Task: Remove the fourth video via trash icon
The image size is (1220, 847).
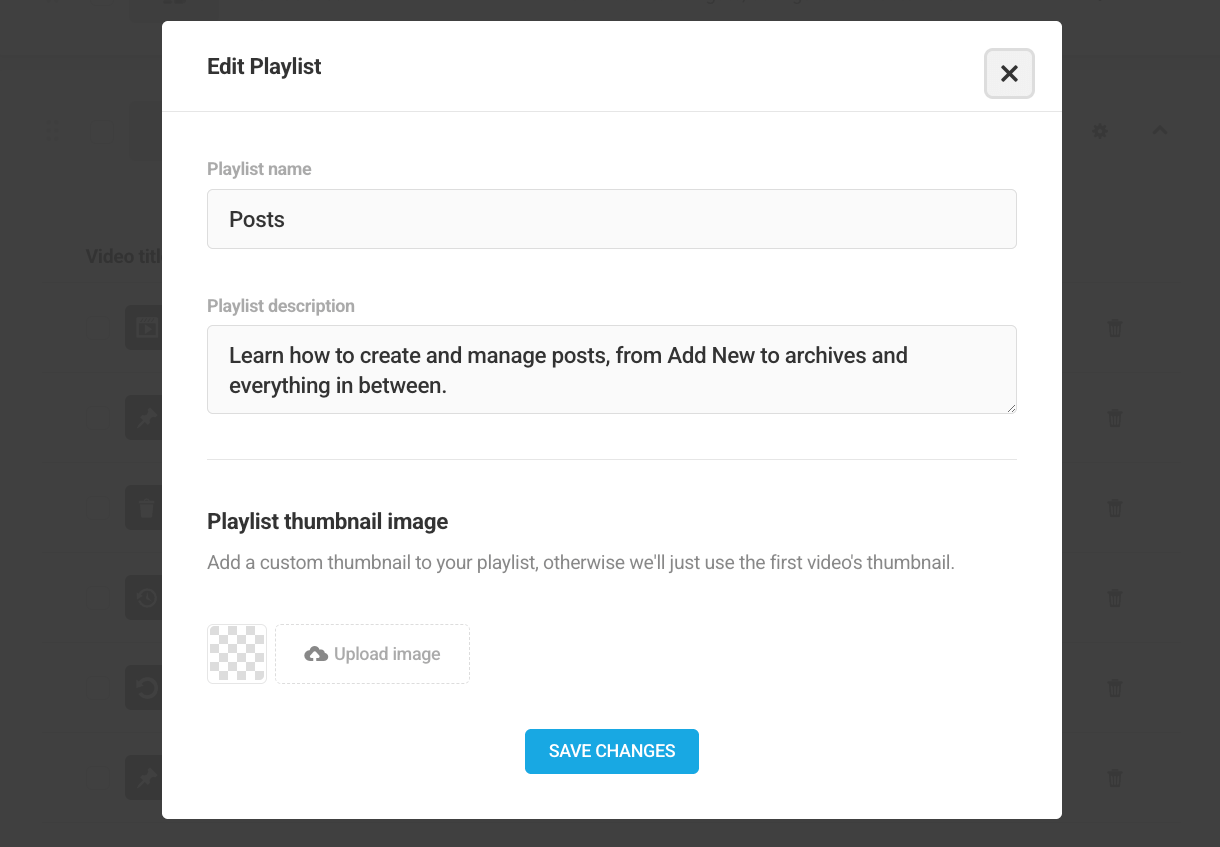Action: point(1114,598)
